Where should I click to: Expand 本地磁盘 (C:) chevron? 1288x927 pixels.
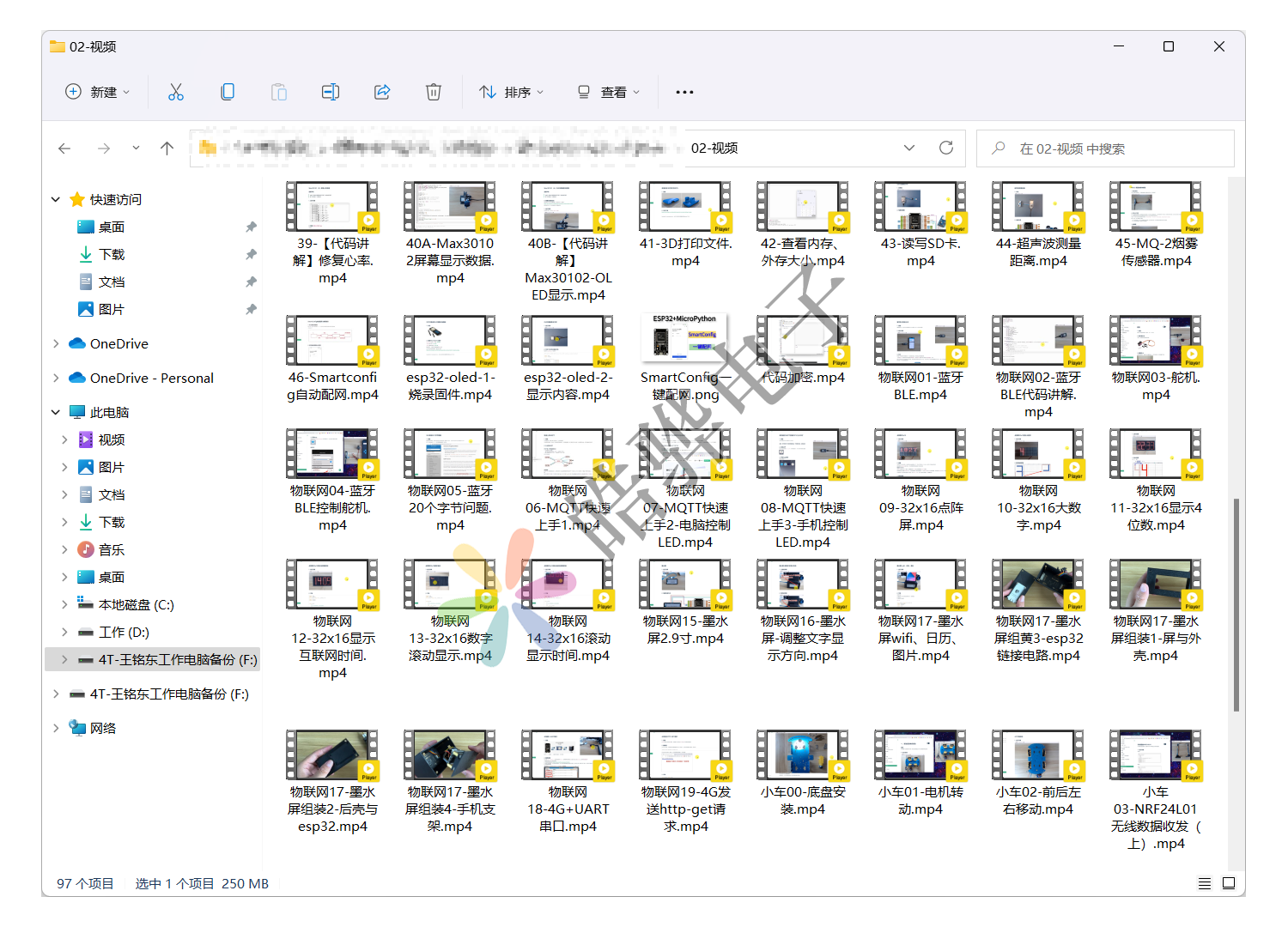pos(64,604)
